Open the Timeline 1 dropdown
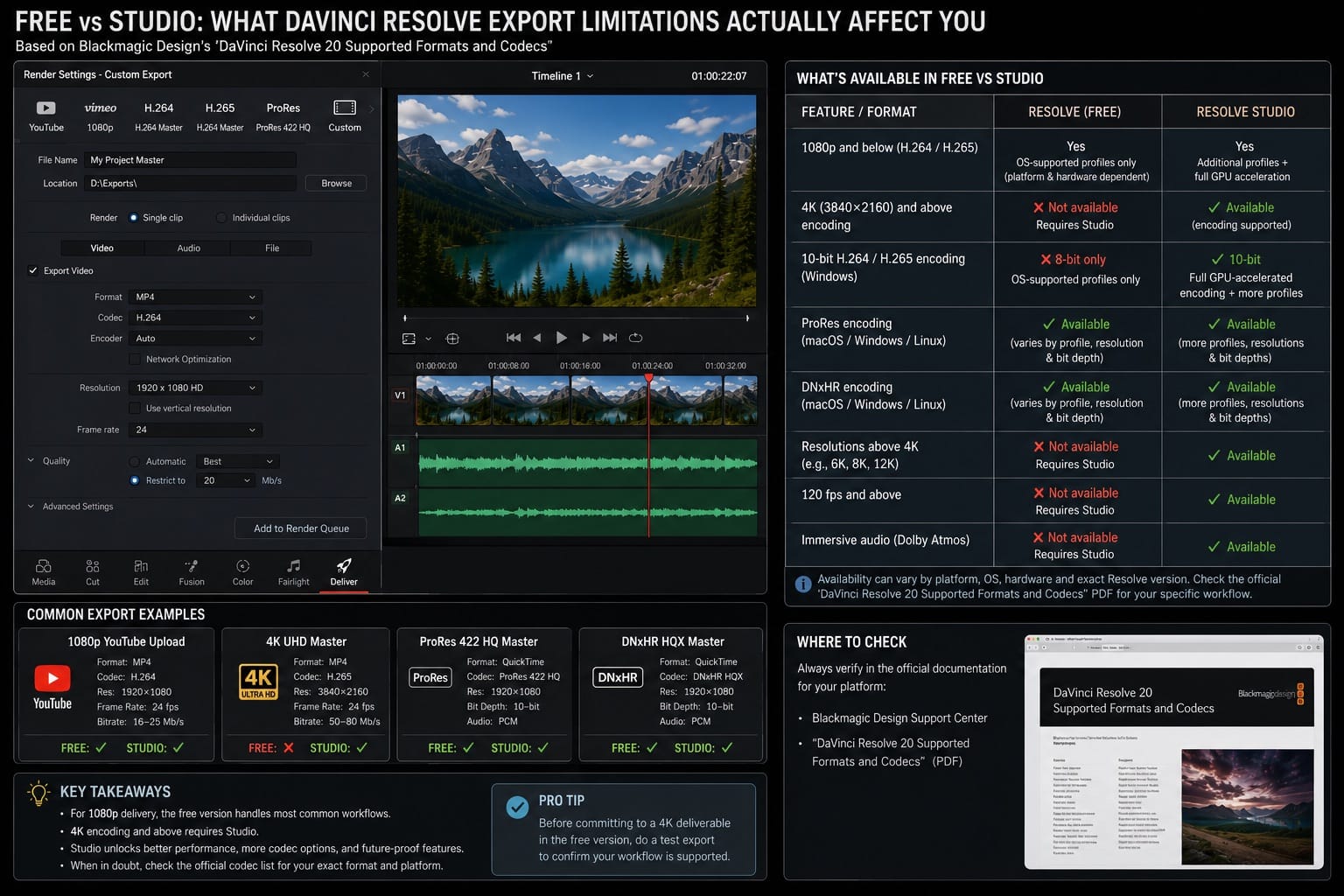This screenshot has height=896, width=1344. [x=563, y=76]
